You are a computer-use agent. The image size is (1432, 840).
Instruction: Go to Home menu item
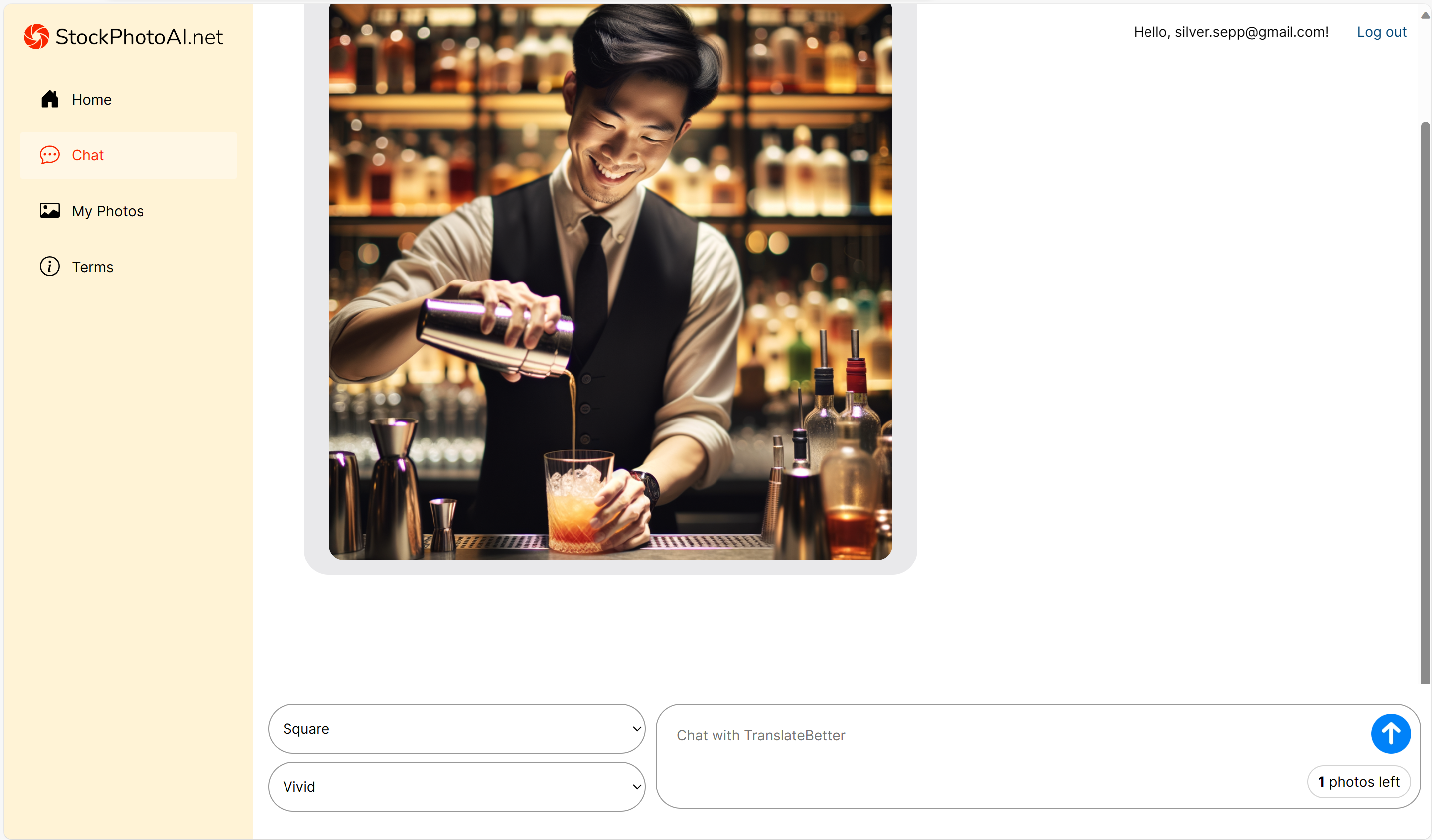point(91,100)
